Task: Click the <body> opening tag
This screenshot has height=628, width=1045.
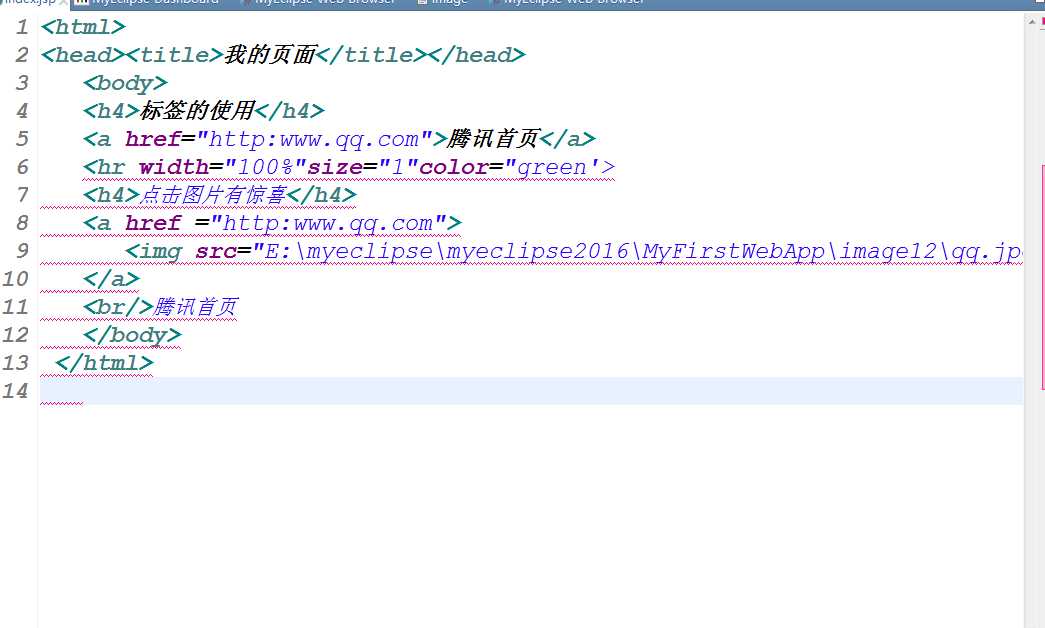Action: pos(125,83)
